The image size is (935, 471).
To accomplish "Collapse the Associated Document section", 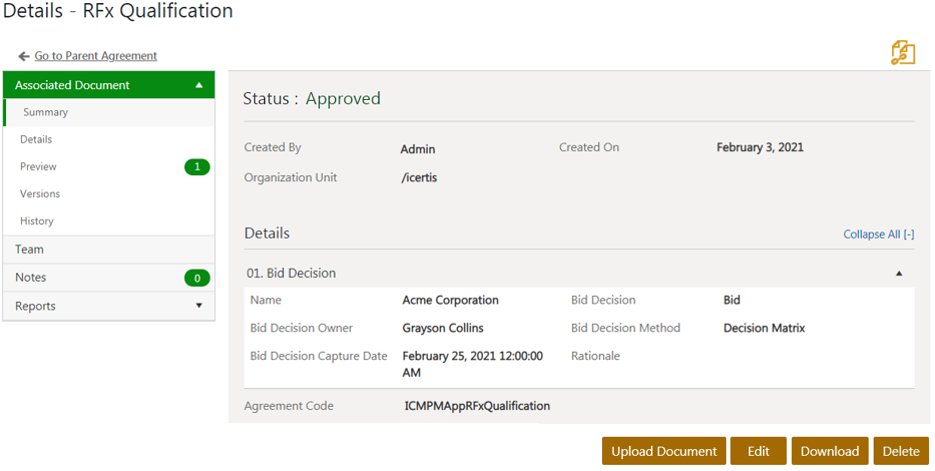I will pyautogui.click(x=199, y=86).
